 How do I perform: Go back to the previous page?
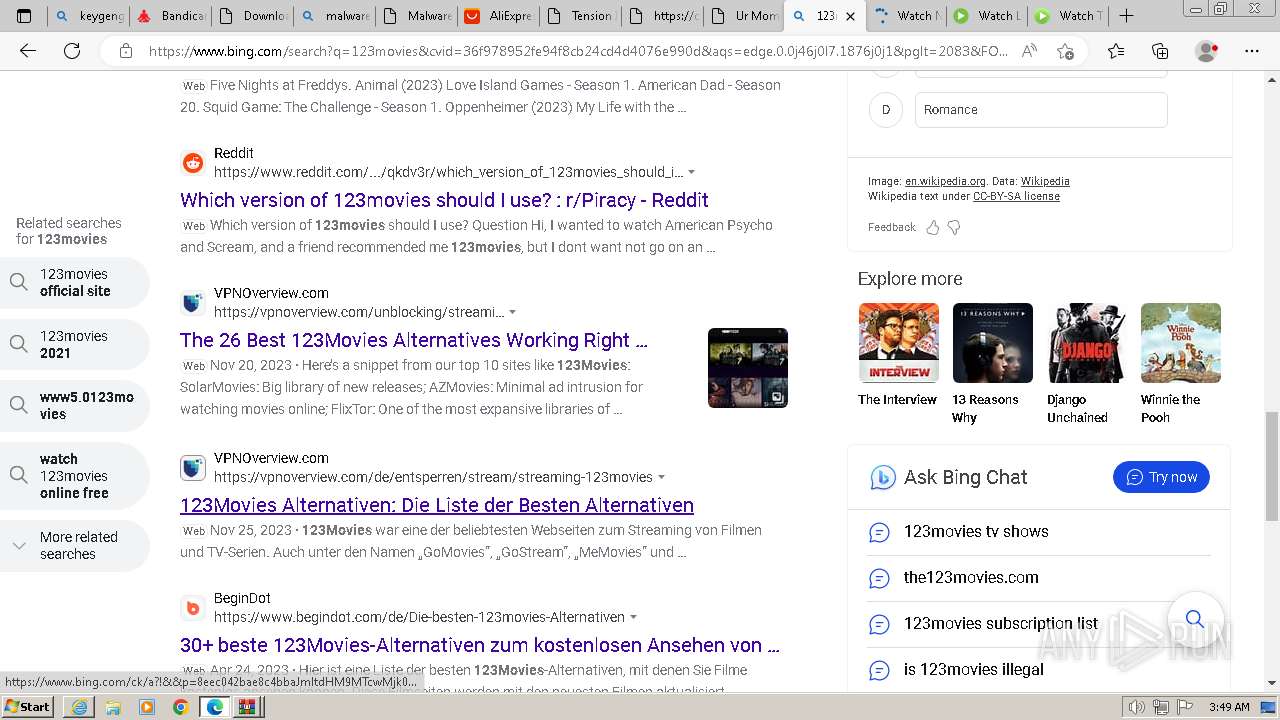[x=28, y=51]
